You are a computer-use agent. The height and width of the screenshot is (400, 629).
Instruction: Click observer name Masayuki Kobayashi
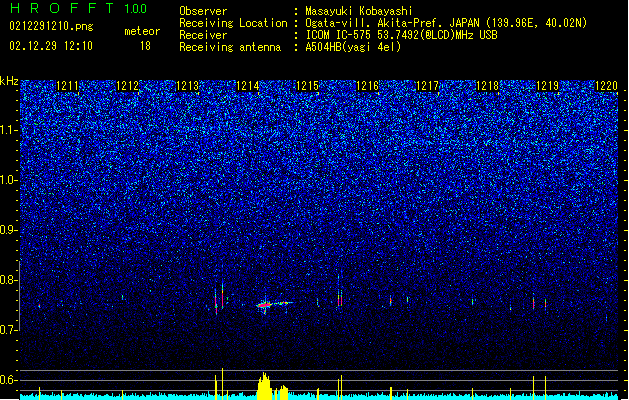tap(358, 11)
